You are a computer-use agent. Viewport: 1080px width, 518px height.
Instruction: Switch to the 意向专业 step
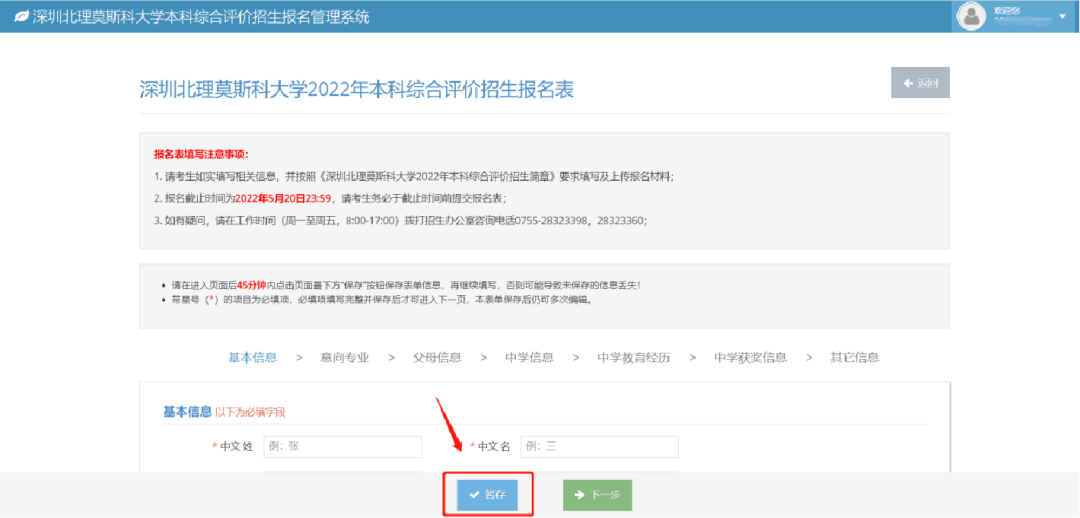pyautogui.click(x=344, y=357)
